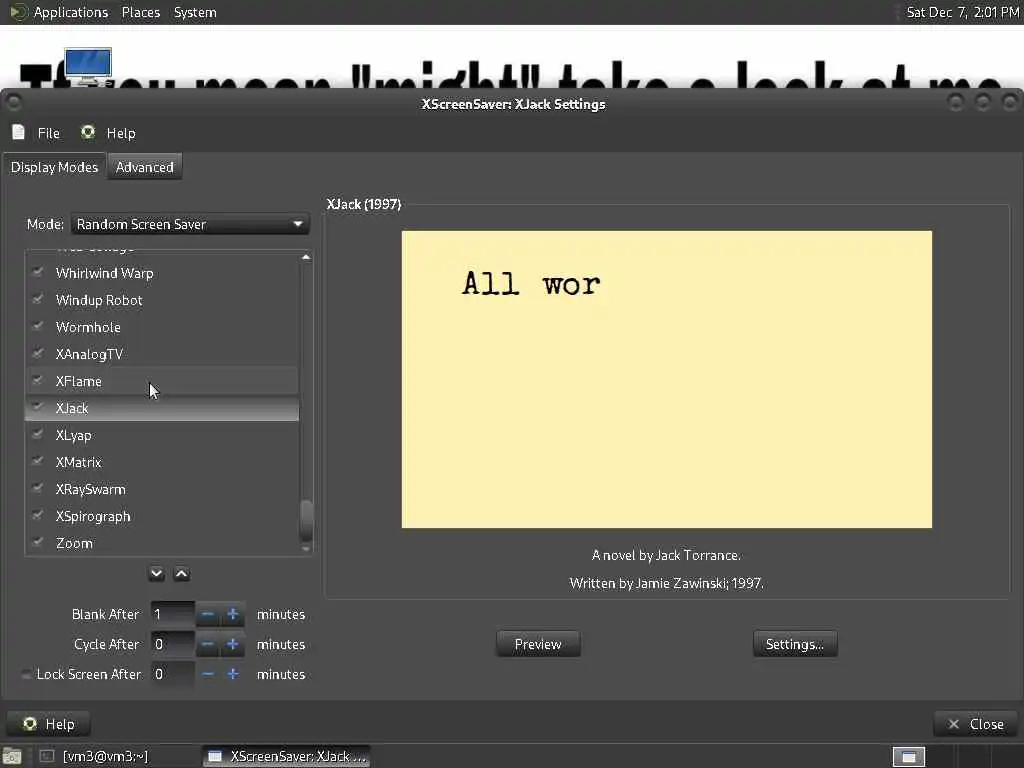The width and height of the screenshot is (1024, 768).
Task: Click the computer icon on the desktop
Action: pyautogui.click(x=88, y=67)
